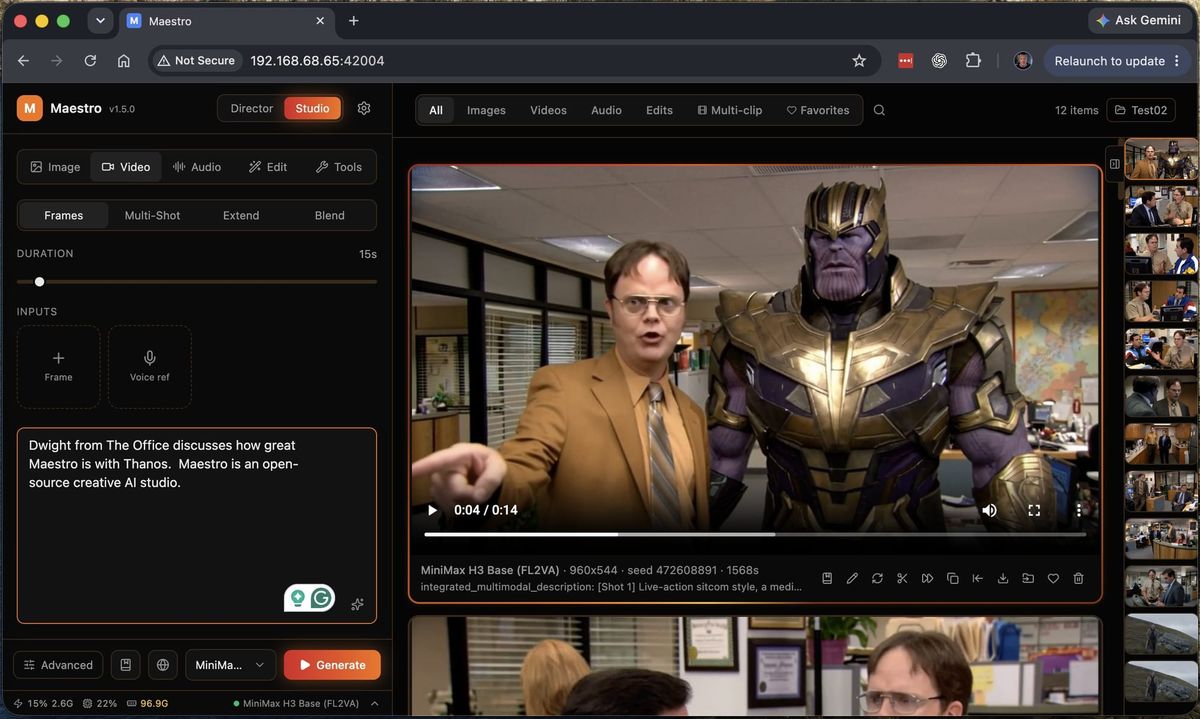Viewport: 1200px width, 719px height.
Task: Click the video progress bar
Action: 755,534
